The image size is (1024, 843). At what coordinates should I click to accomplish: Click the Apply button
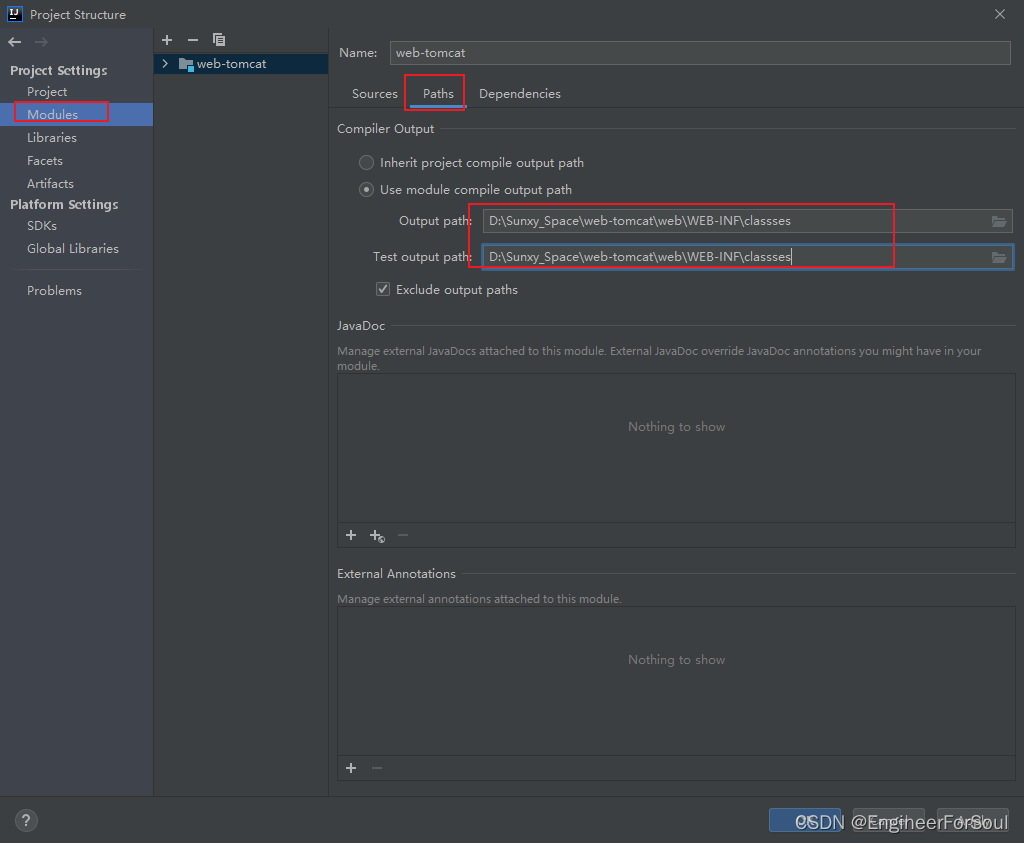click(x=972, y=820)
